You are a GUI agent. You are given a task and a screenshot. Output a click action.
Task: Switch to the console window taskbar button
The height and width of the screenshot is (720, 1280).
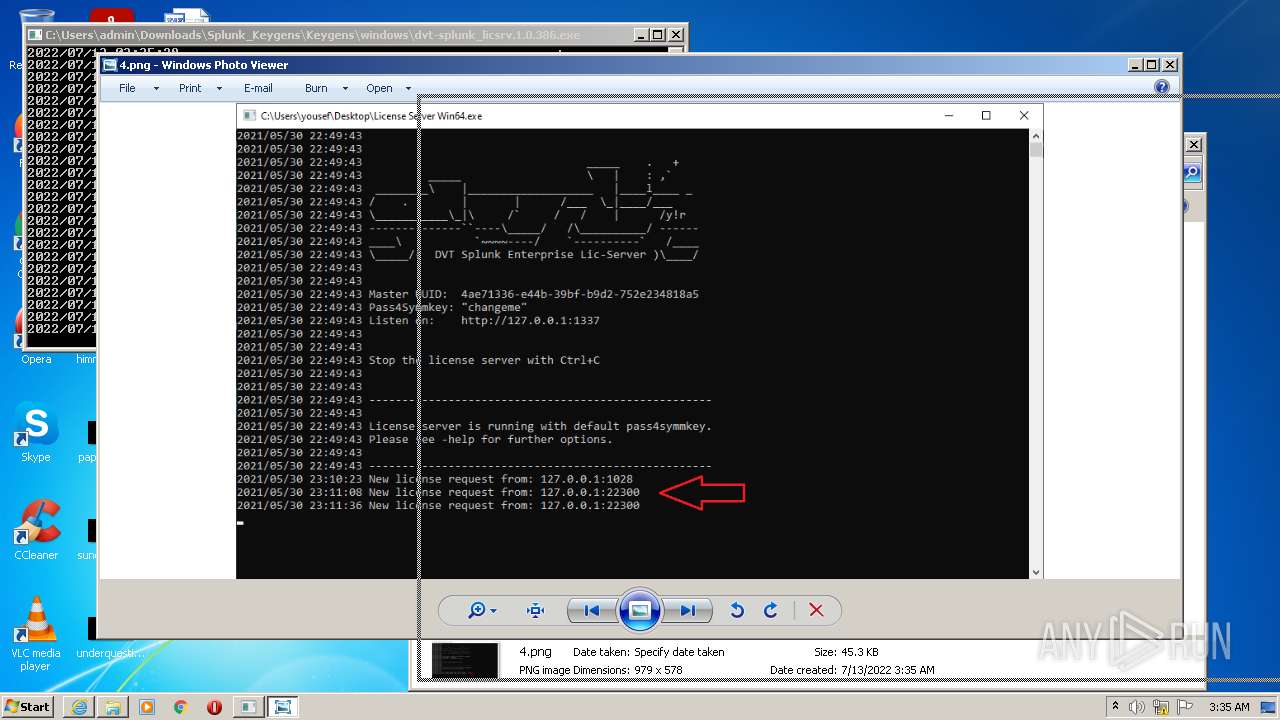click(248, 707)
